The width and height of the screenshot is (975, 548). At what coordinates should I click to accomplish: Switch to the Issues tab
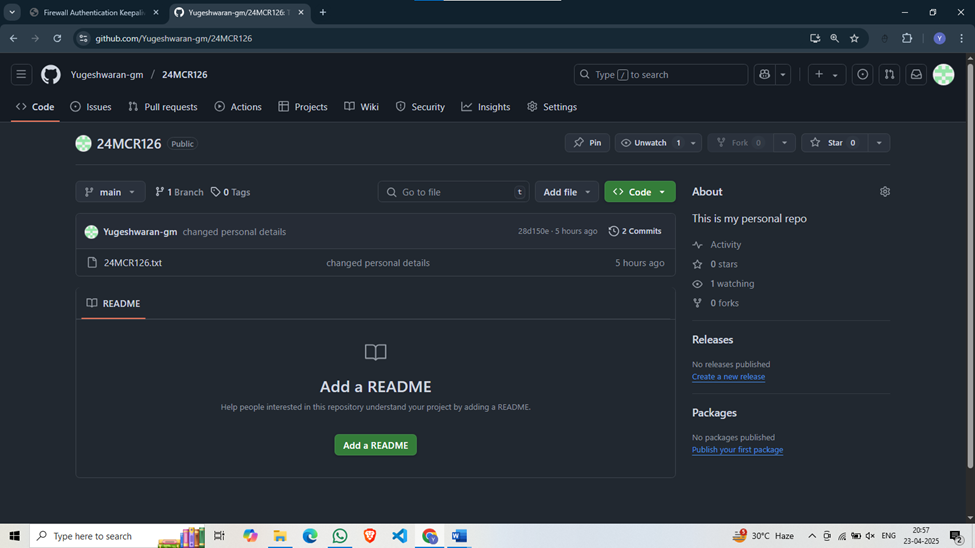click(91, 107)
